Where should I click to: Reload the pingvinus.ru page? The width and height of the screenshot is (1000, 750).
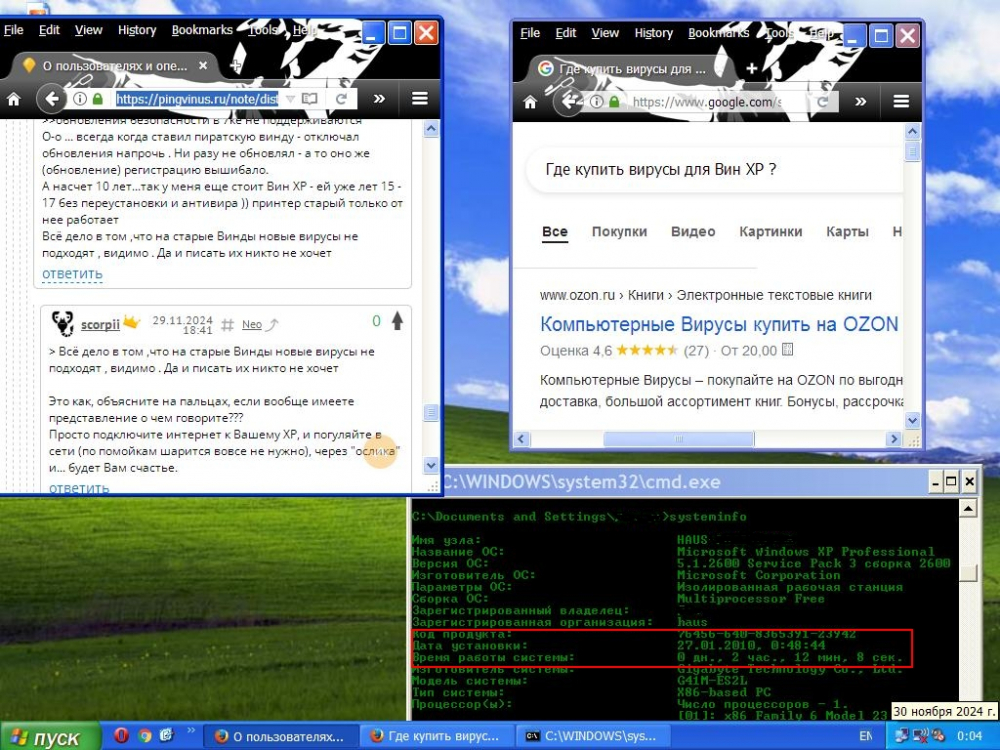(341, 99)
